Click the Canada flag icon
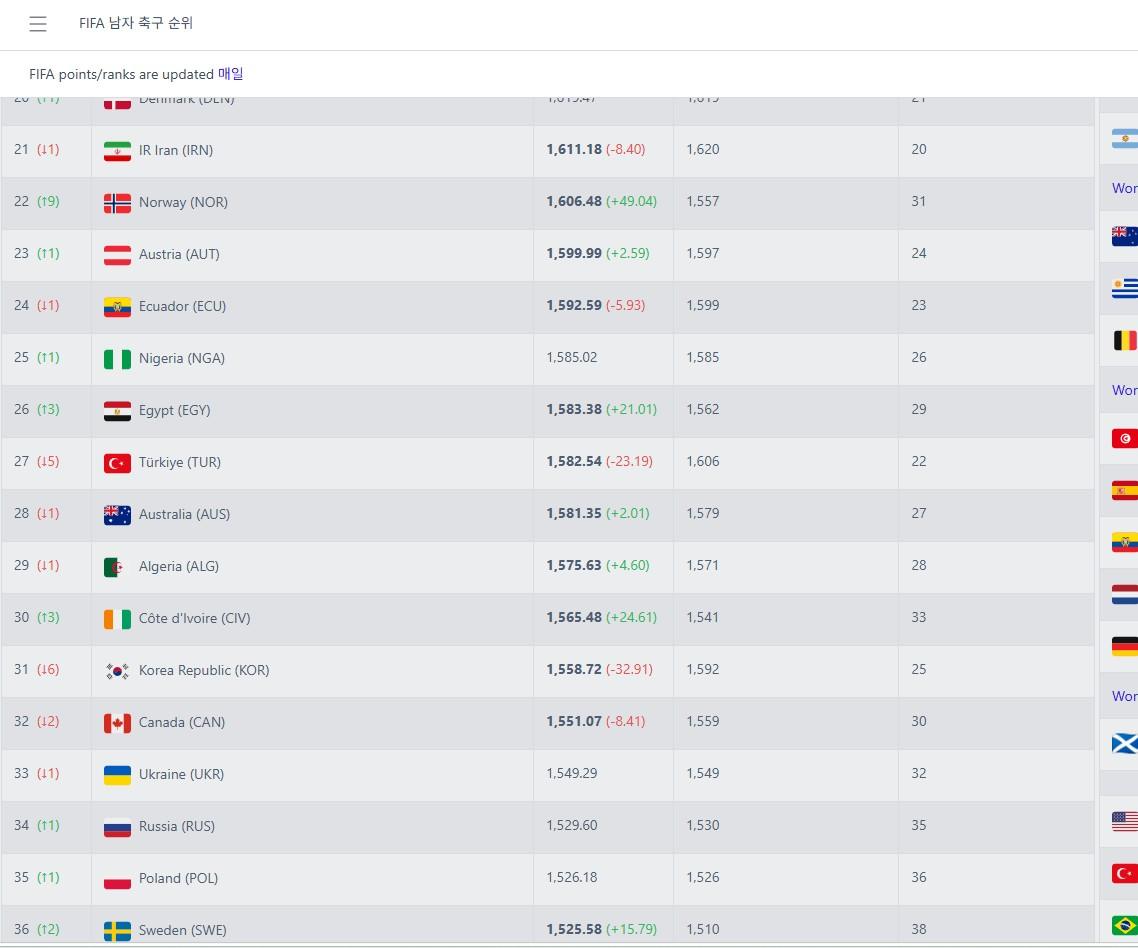Viewport: 1138px width, 948px height. click(117, 723)
